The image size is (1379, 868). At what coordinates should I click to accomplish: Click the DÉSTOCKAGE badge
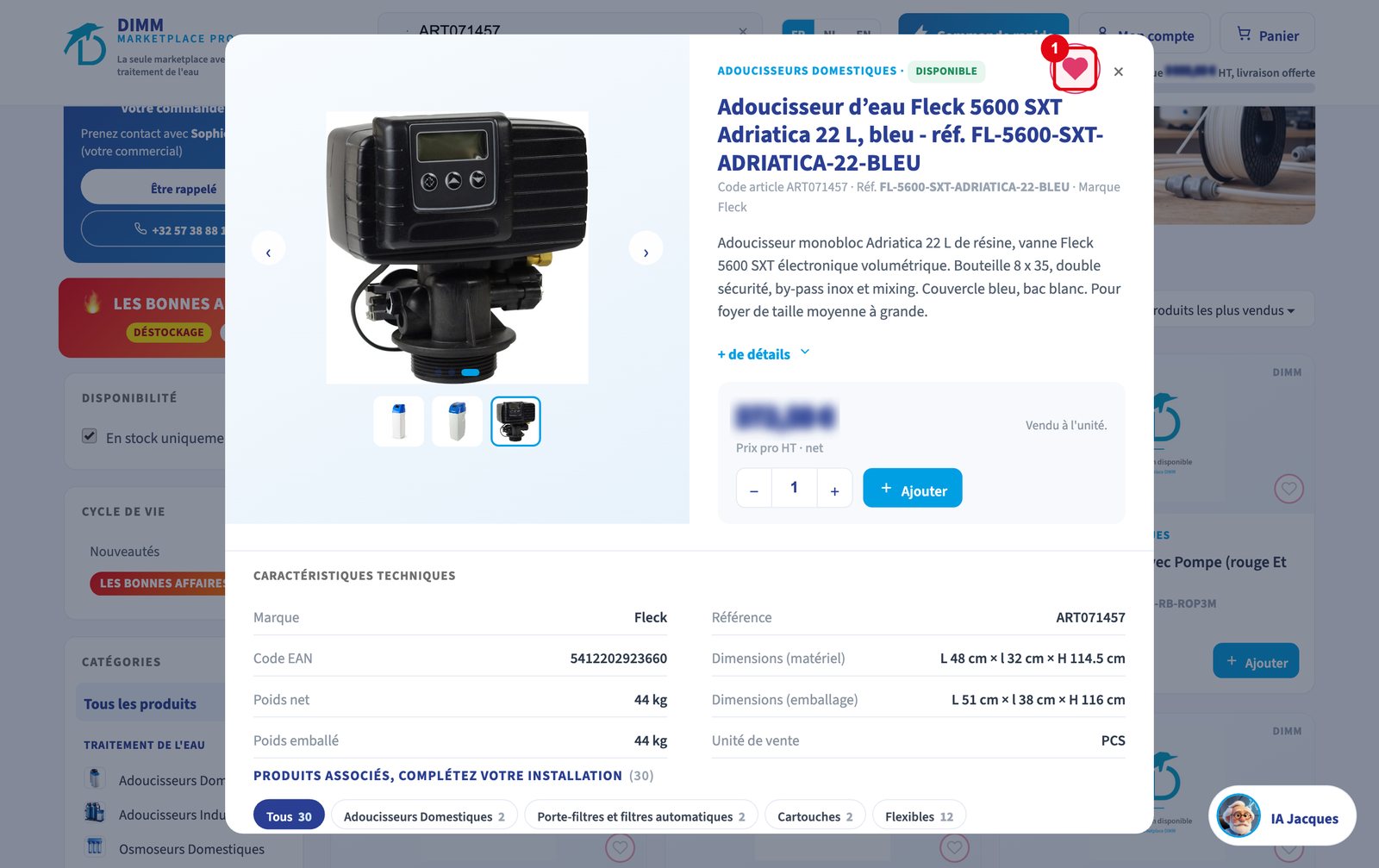click(169, 332)
